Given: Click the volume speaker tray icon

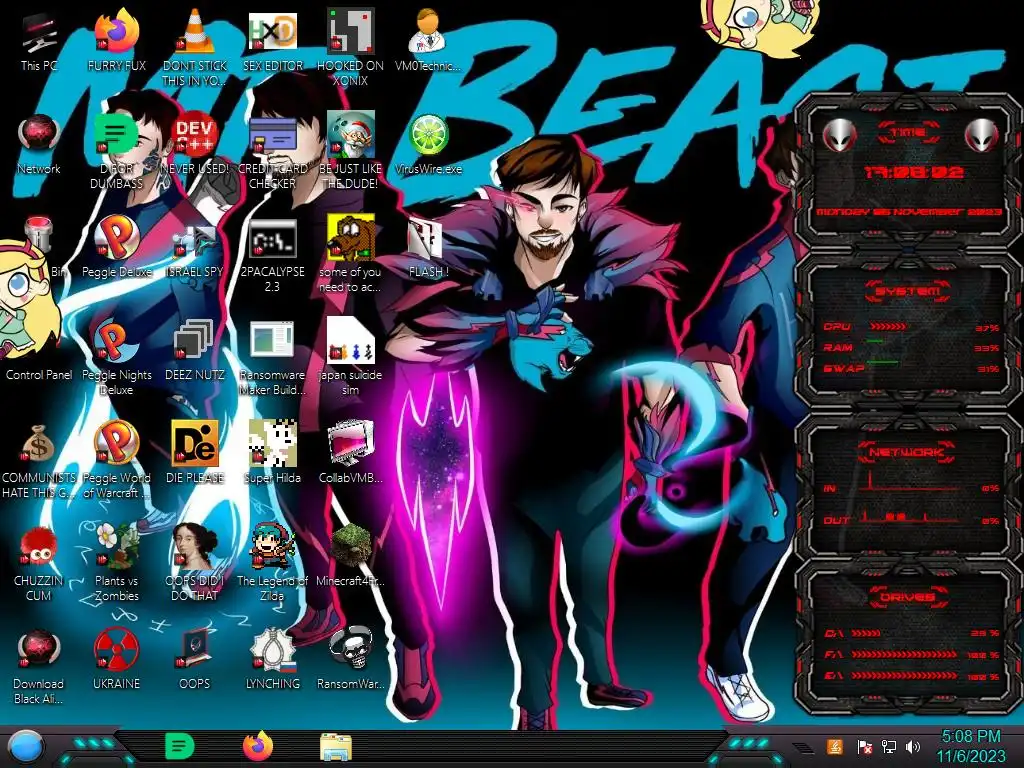Looking at the screenshot, I should 913,746.
